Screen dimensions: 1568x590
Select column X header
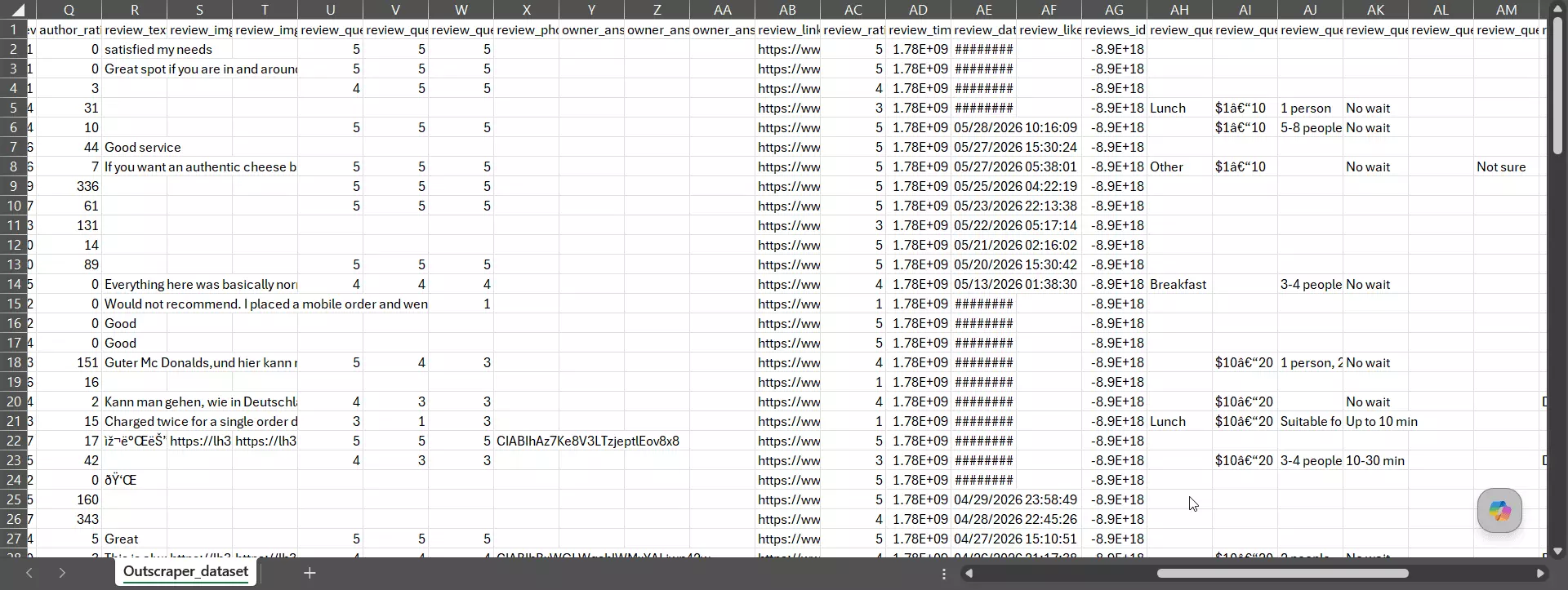coord(527,10)
